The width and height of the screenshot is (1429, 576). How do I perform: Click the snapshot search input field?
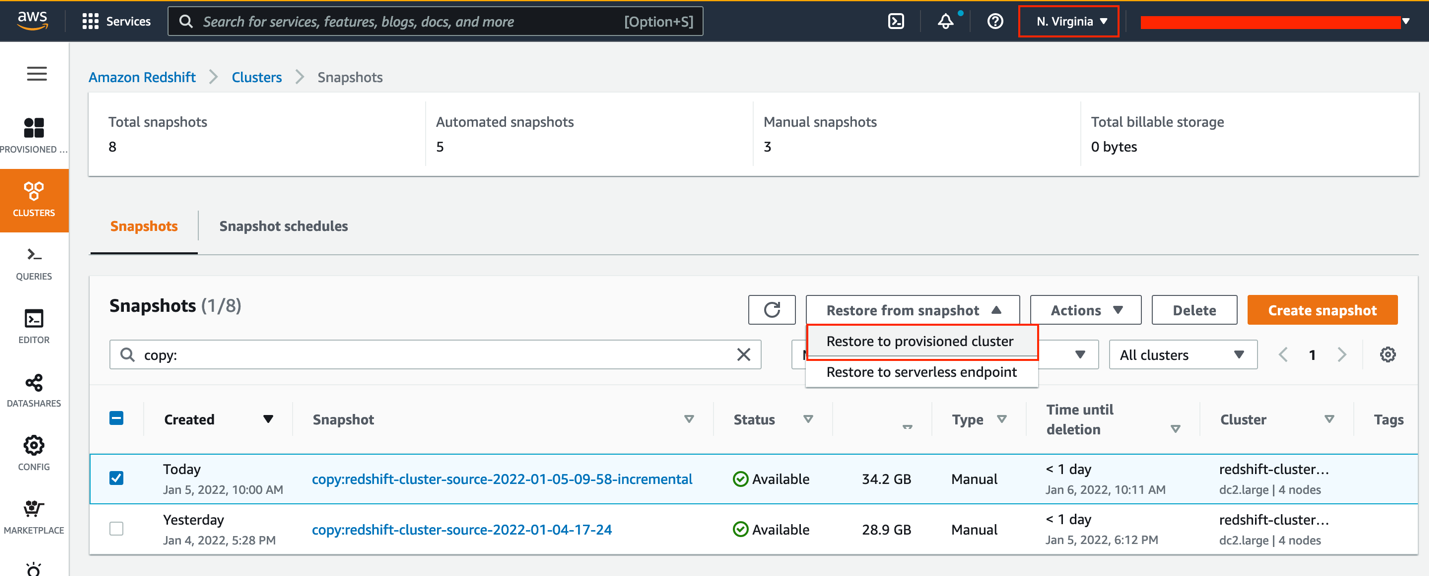(x=430, y=355)
